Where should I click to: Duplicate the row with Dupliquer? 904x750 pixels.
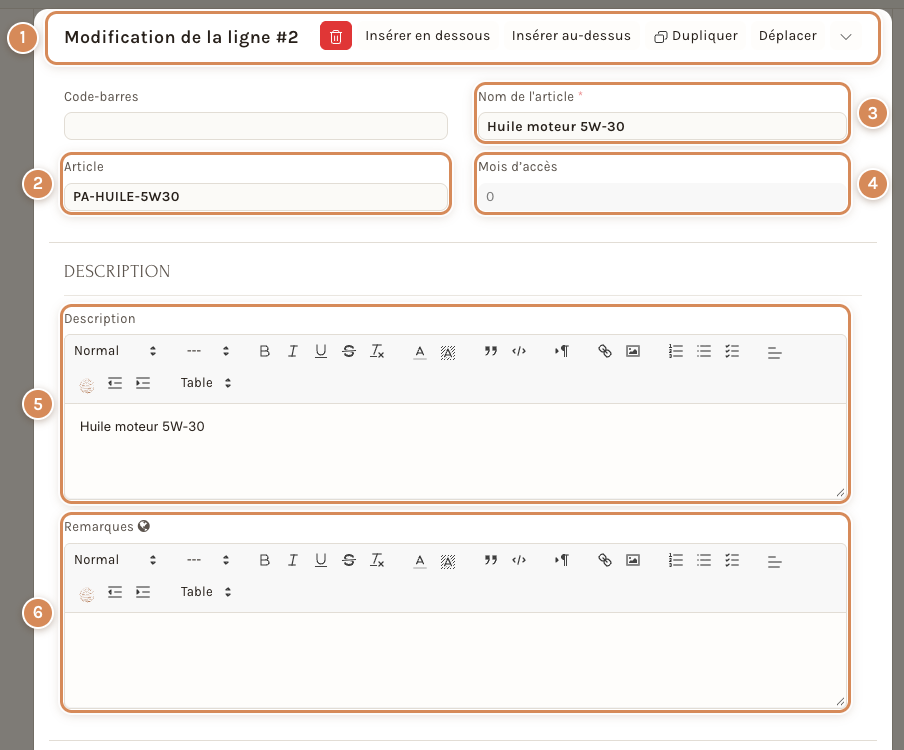point(696,36)
